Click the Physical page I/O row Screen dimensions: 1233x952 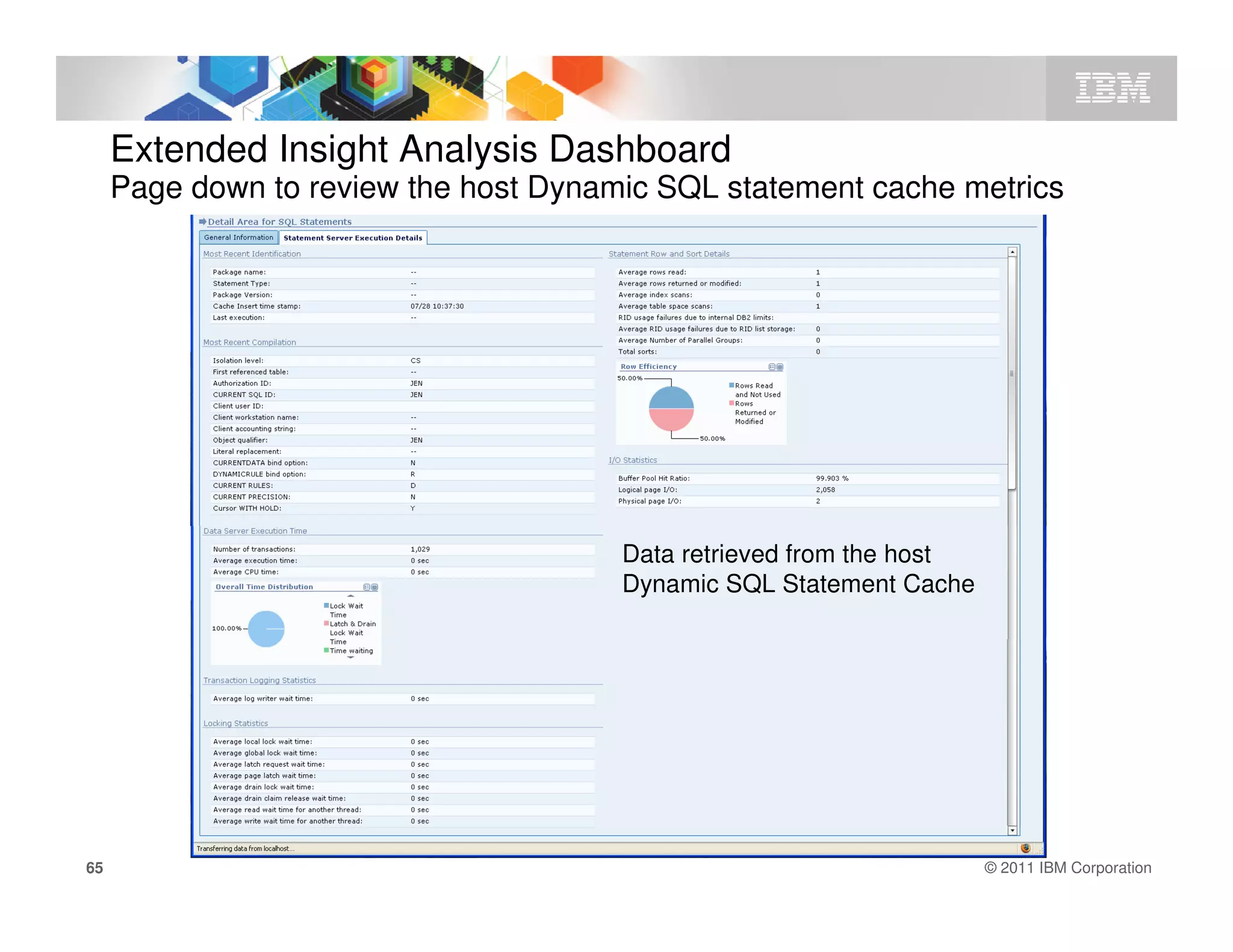tap(807, 501)
